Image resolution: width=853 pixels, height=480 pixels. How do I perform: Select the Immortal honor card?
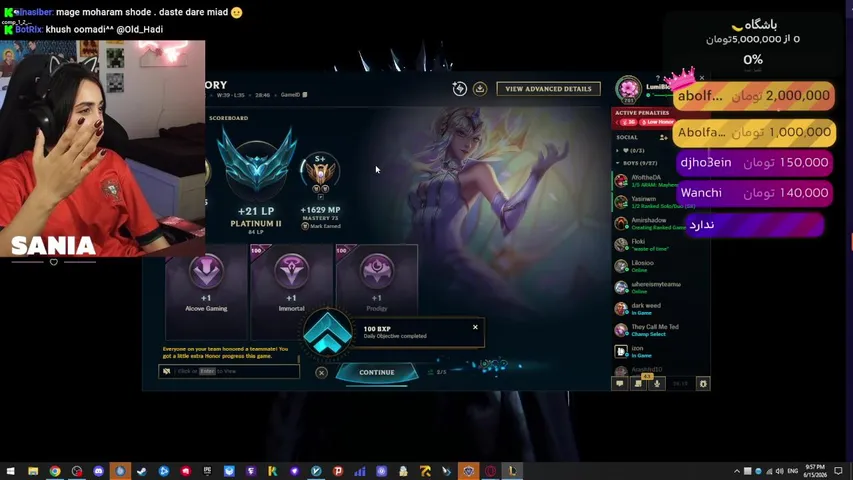pyautogui.click(x=292, y=291)
